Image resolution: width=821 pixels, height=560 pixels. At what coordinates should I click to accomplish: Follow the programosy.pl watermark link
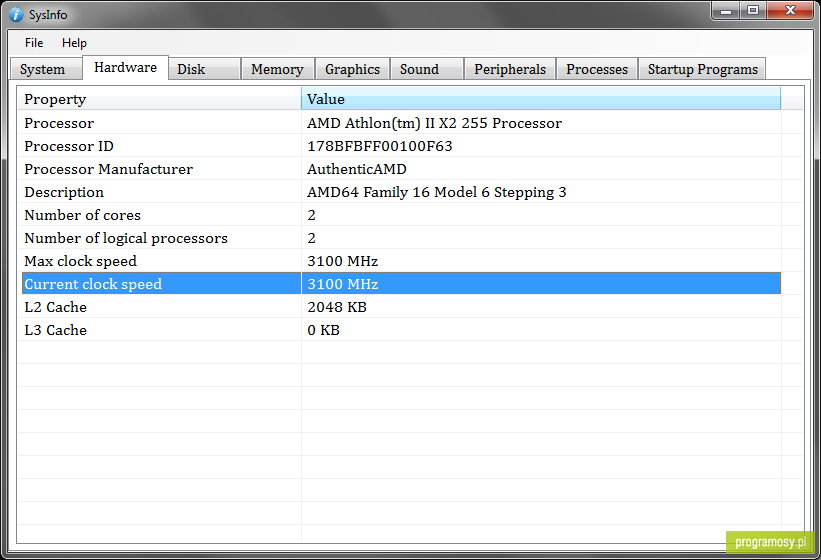coord(770,542)
